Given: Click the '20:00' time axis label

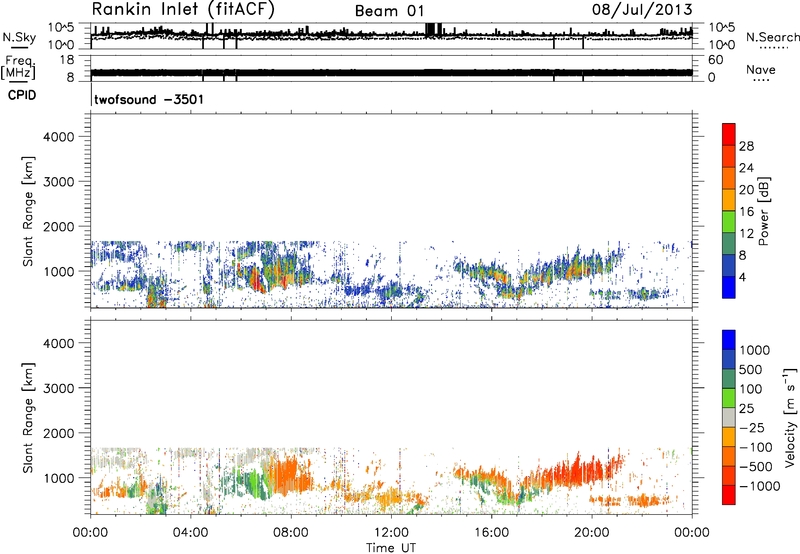Looking at the screenshot, I should (591, 533).
